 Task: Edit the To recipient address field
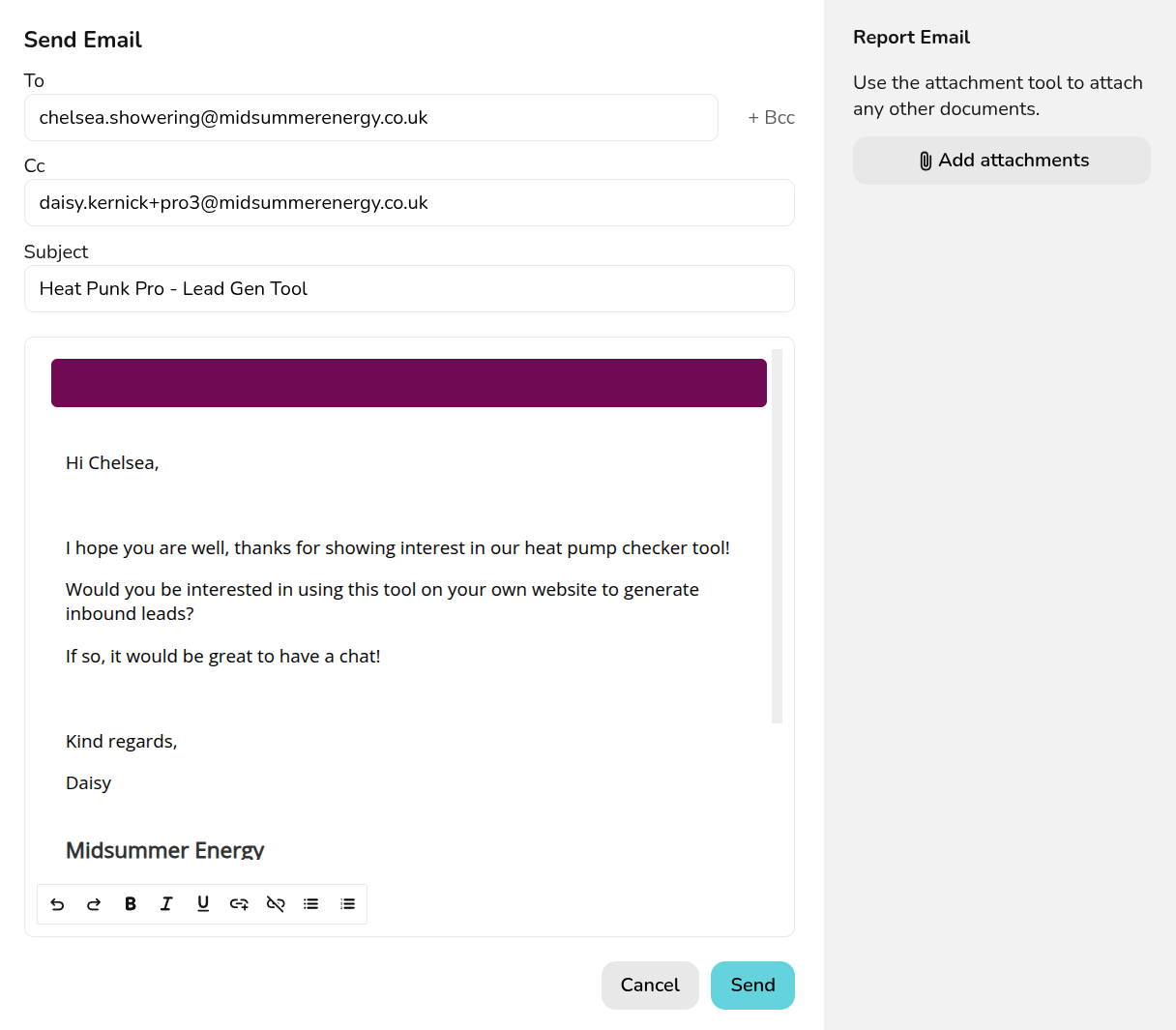370,118
